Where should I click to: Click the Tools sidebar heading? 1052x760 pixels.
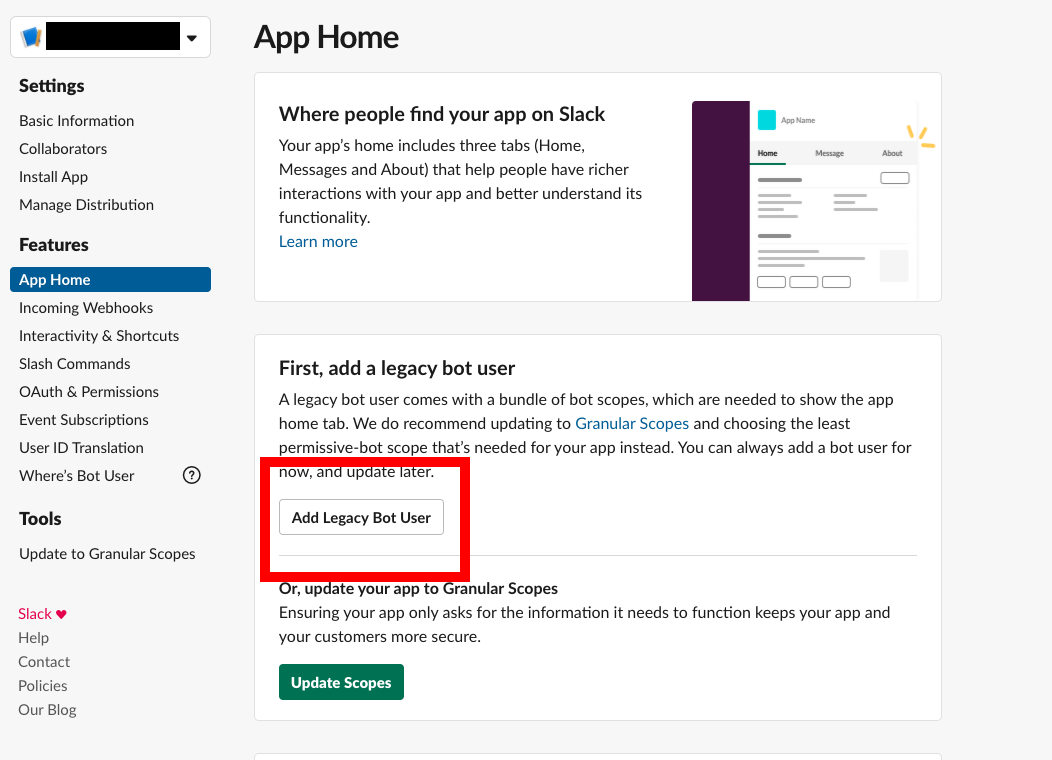(40, 519)
